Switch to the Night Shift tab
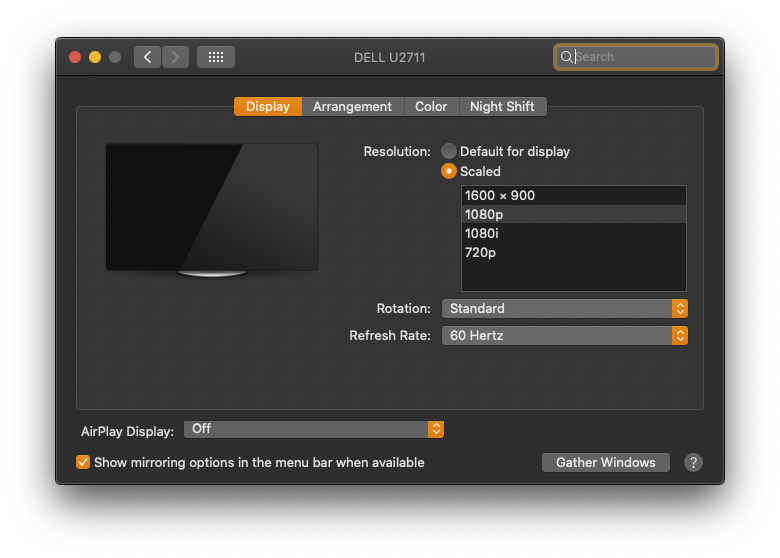The width and height of the screenshot is (780, 558). click(x=502, y=106)
